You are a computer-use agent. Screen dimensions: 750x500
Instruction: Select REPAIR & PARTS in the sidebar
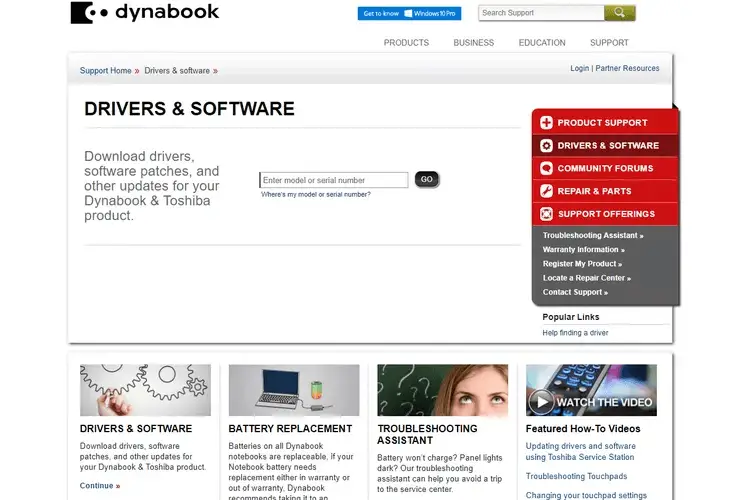605,191
